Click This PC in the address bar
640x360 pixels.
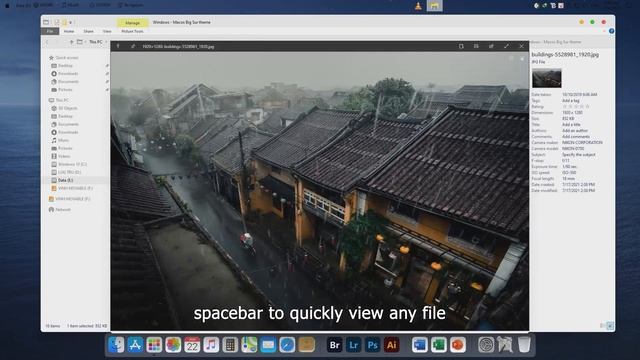pyautogui.click(x=96, y=42)
